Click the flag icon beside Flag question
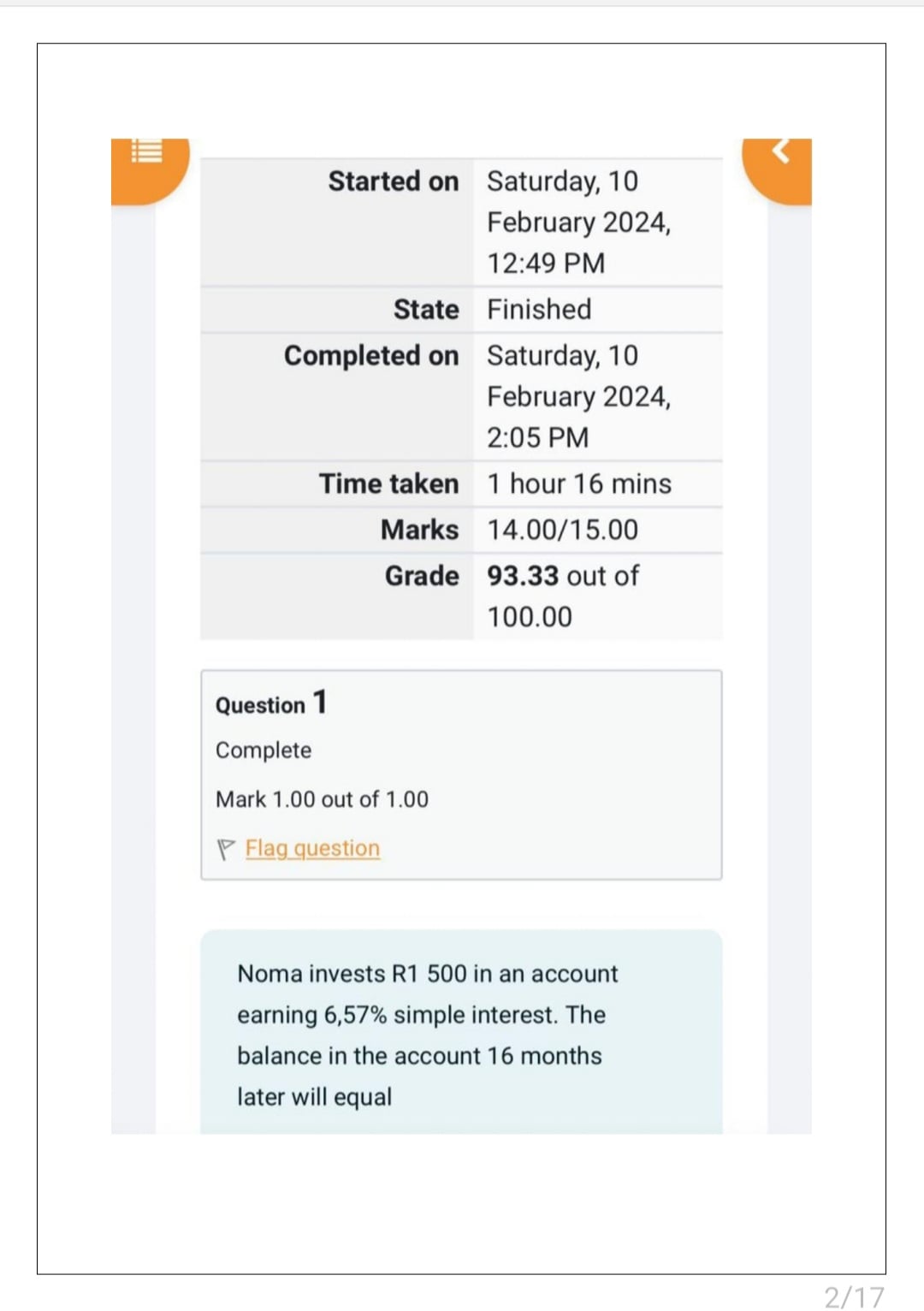 point(226,849)
